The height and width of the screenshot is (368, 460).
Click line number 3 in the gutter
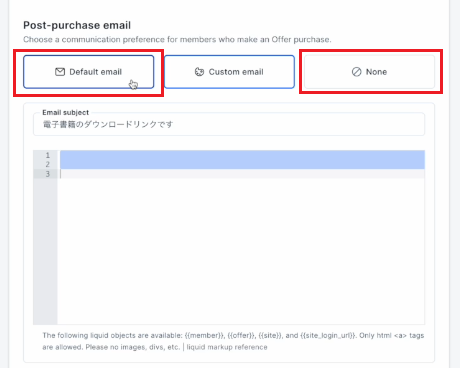pyautogui.click(x=48, y=174)
